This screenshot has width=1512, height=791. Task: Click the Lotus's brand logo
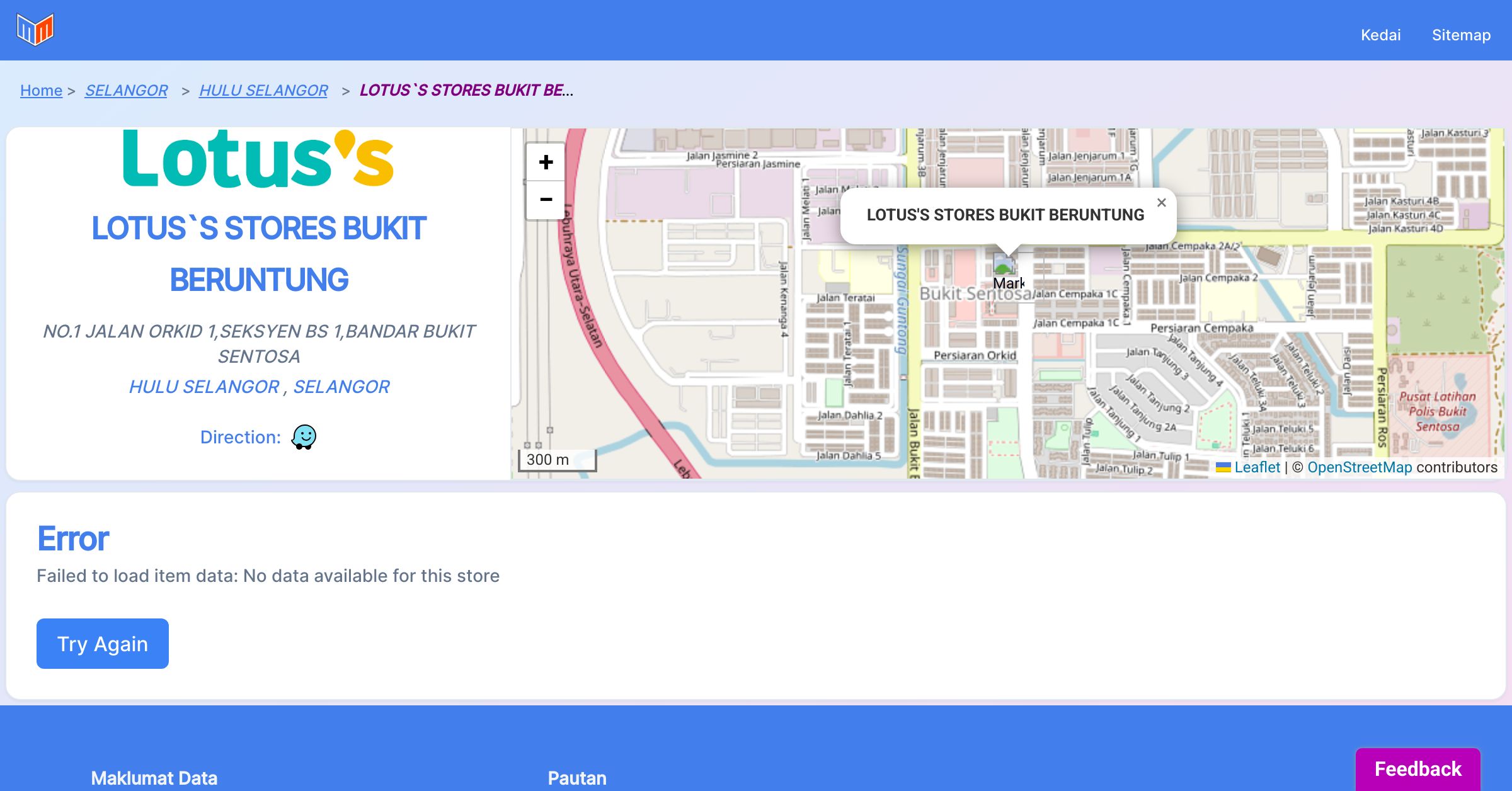pos(258,159)
